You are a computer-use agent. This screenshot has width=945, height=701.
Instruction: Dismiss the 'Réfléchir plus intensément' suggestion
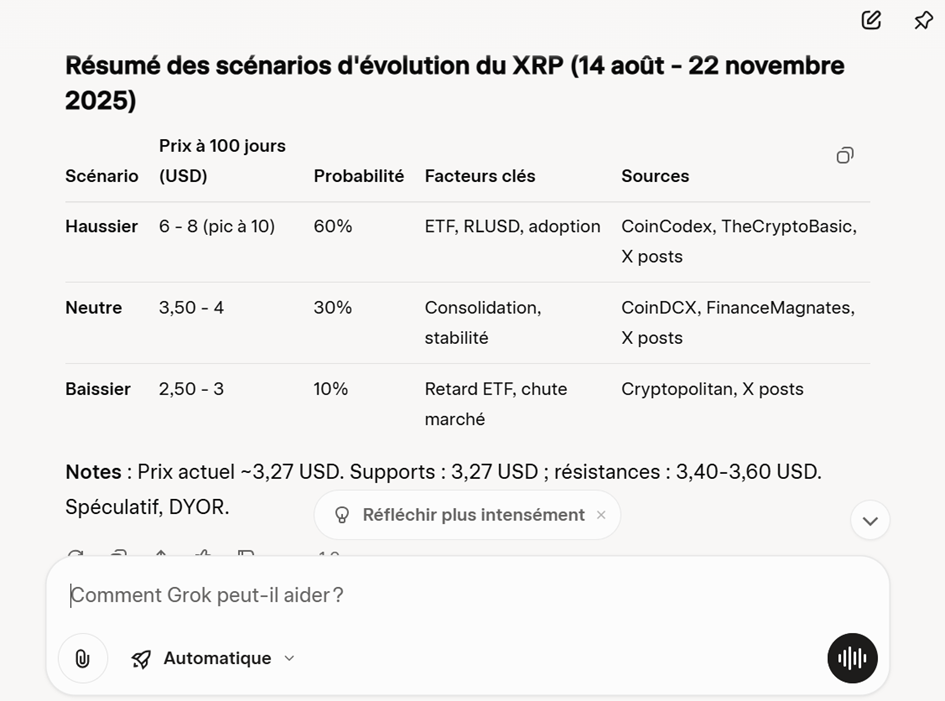tap(601, 515)
